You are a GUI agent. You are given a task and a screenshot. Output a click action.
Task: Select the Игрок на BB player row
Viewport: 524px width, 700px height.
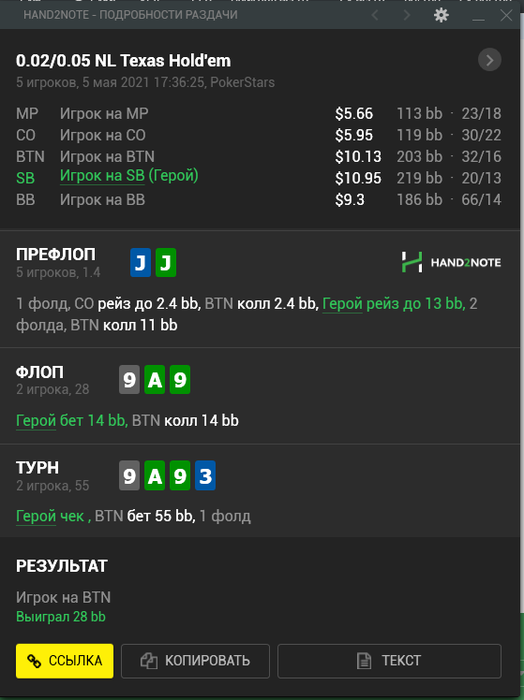(258, 200)
